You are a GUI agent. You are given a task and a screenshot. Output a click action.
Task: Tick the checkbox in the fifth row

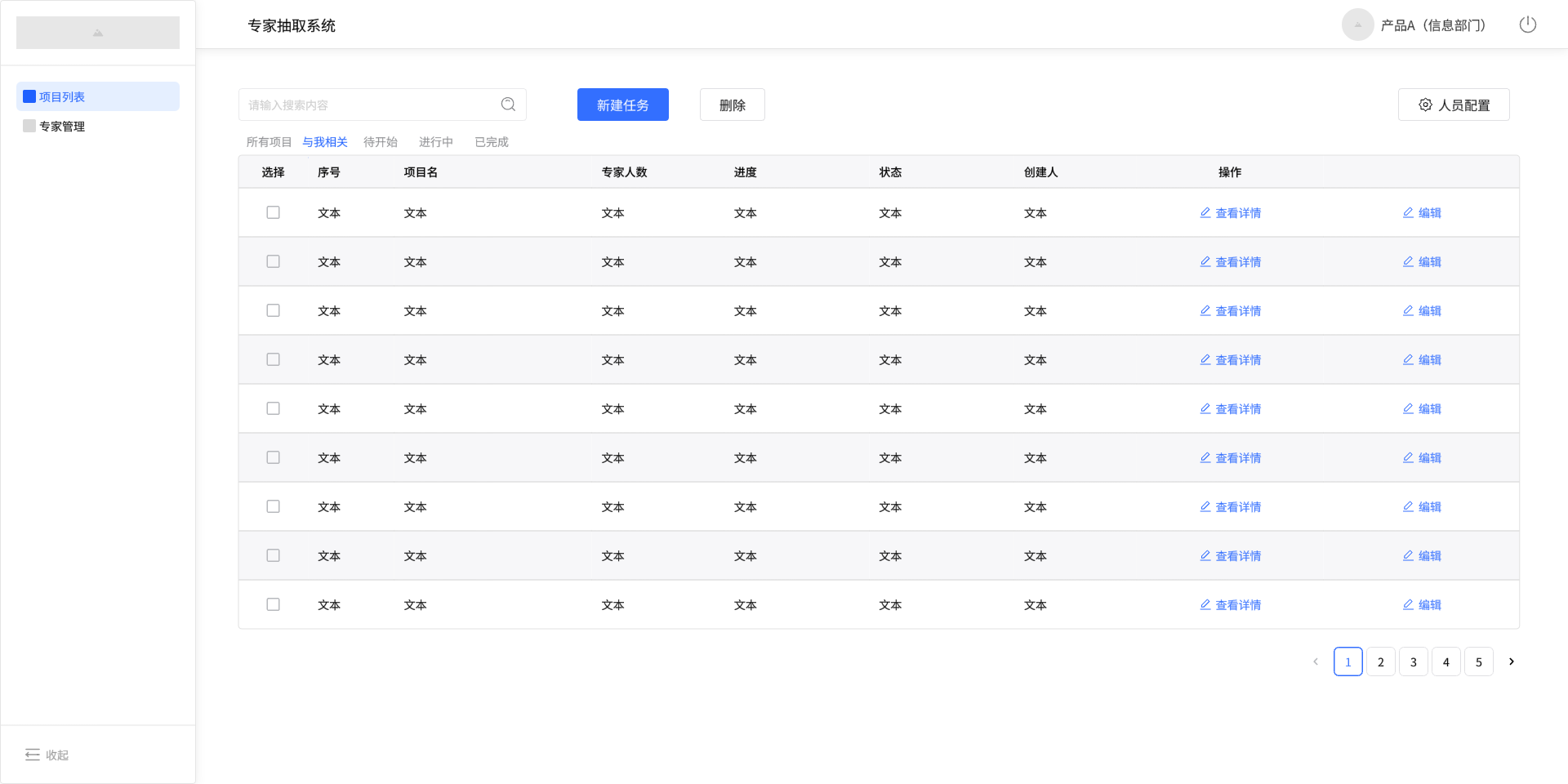tap(273, 408)
